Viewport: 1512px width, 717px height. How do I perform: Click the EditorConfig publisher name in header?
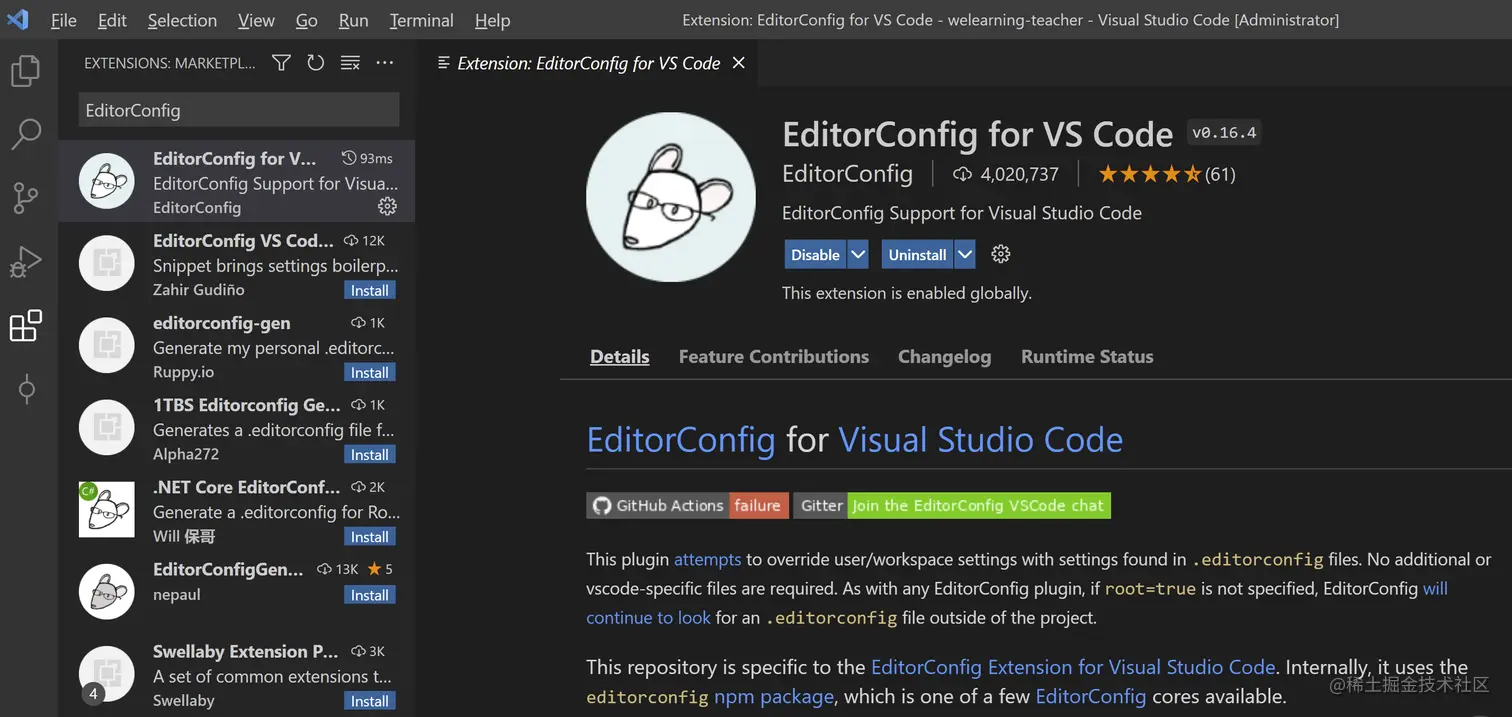point(848,174)
